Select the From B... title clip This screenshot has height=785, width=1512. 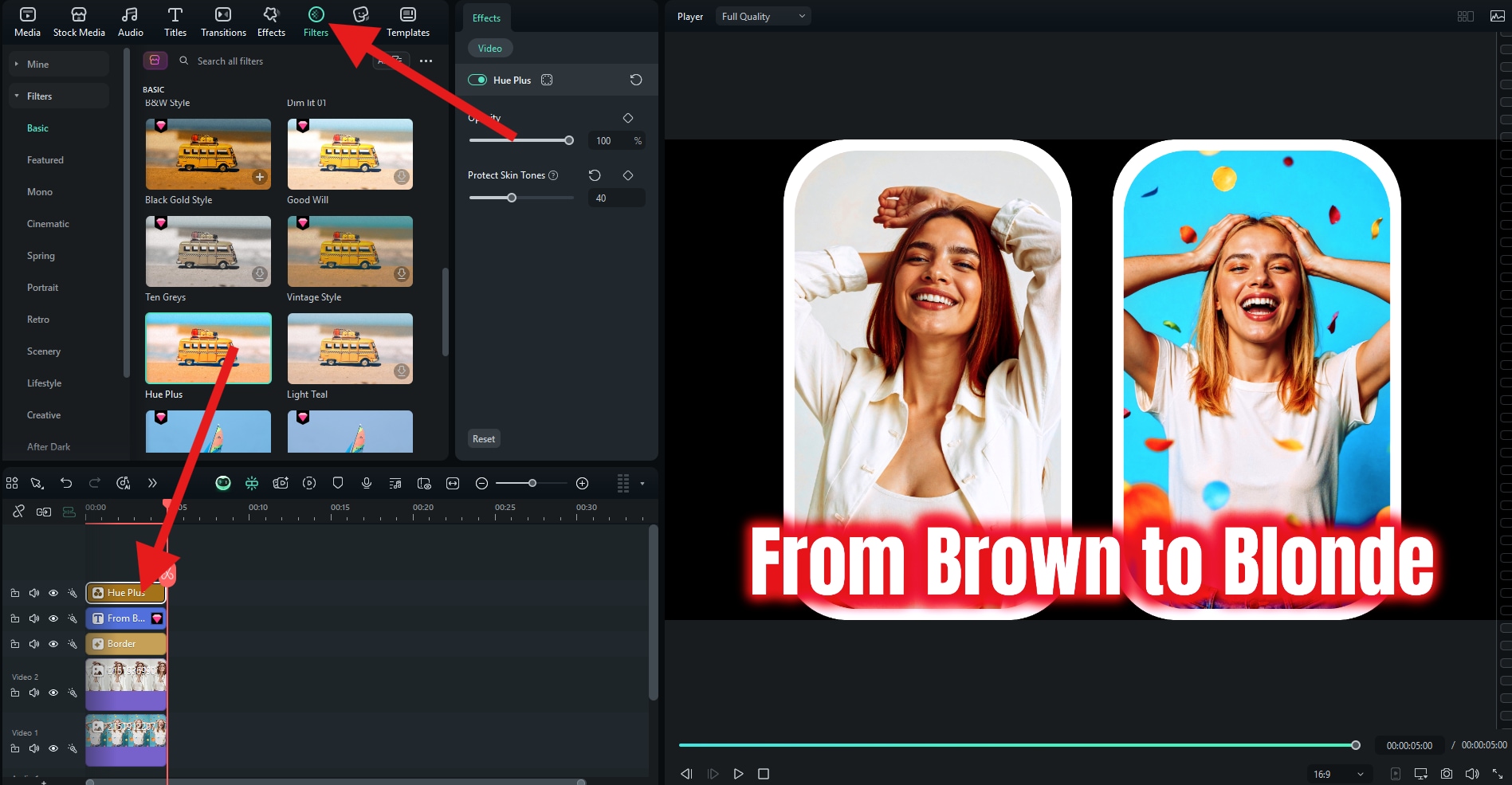tap(126, 618)
